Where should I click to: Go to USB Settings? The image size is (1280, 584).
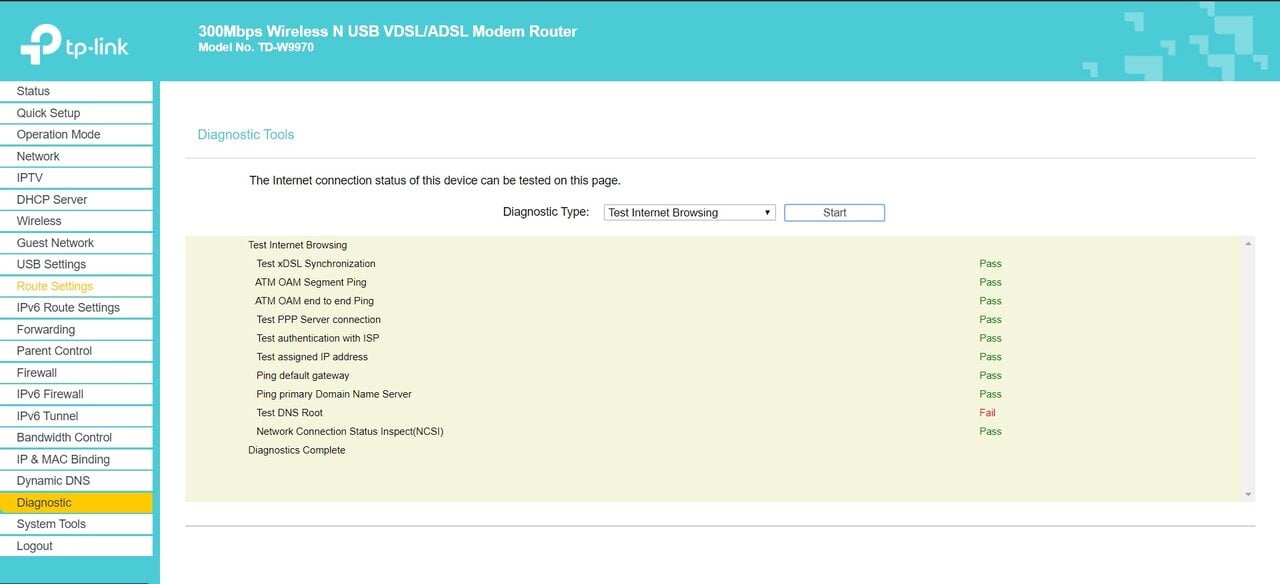click(x=76, y=264)
